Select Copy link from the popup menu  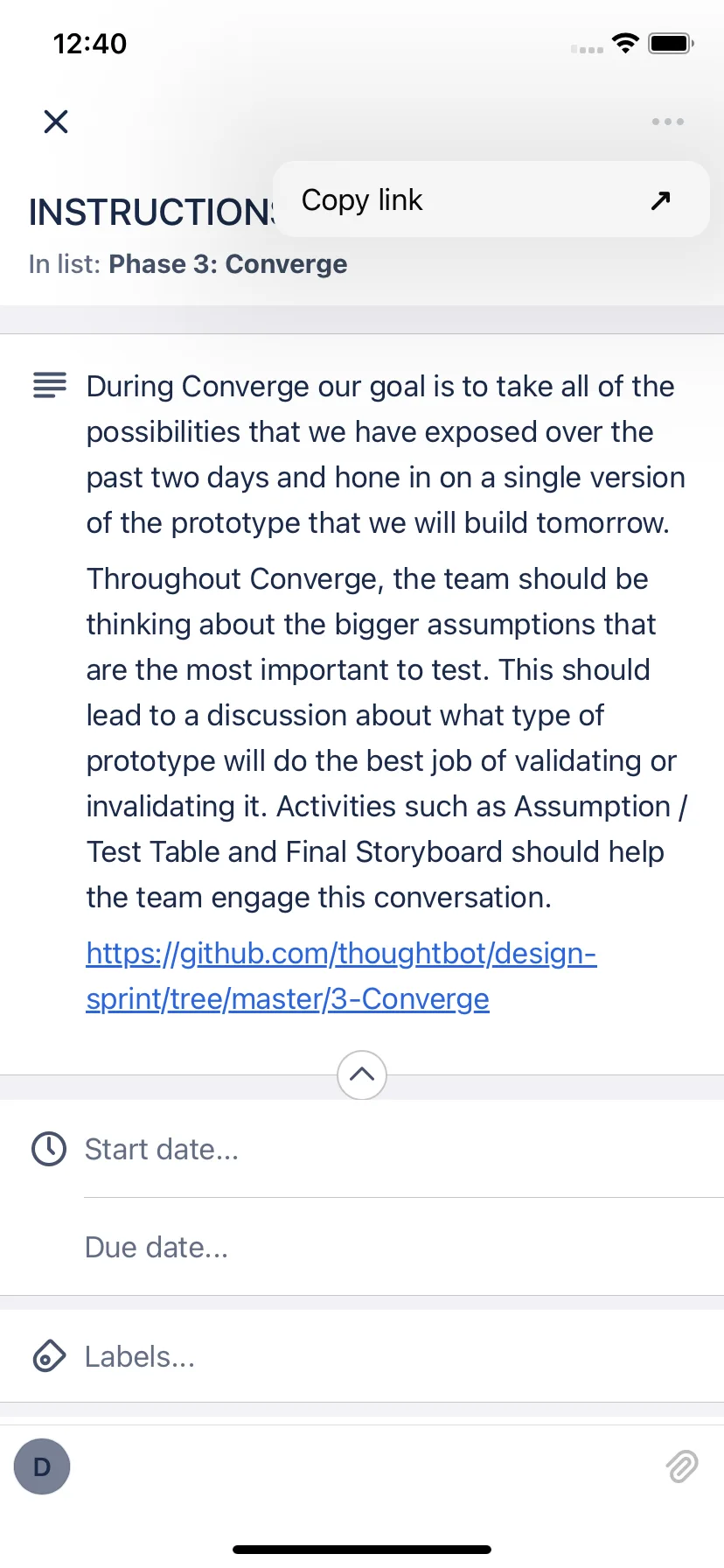pos(491,199)
